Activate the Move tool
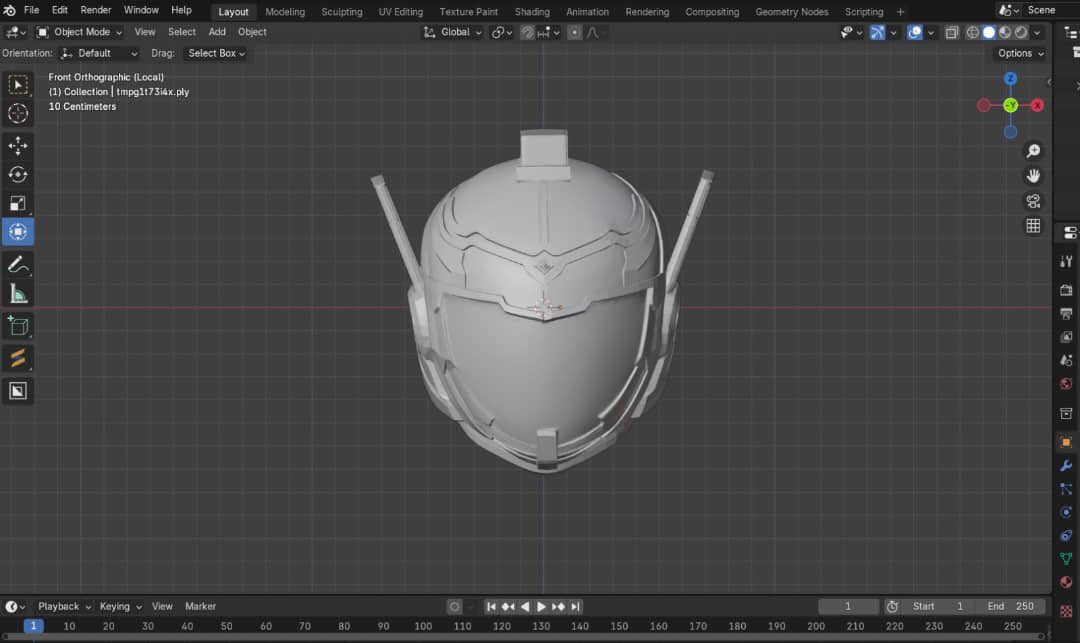The width and height of the screenshot is (1080, 643). (x=18, y=145)
